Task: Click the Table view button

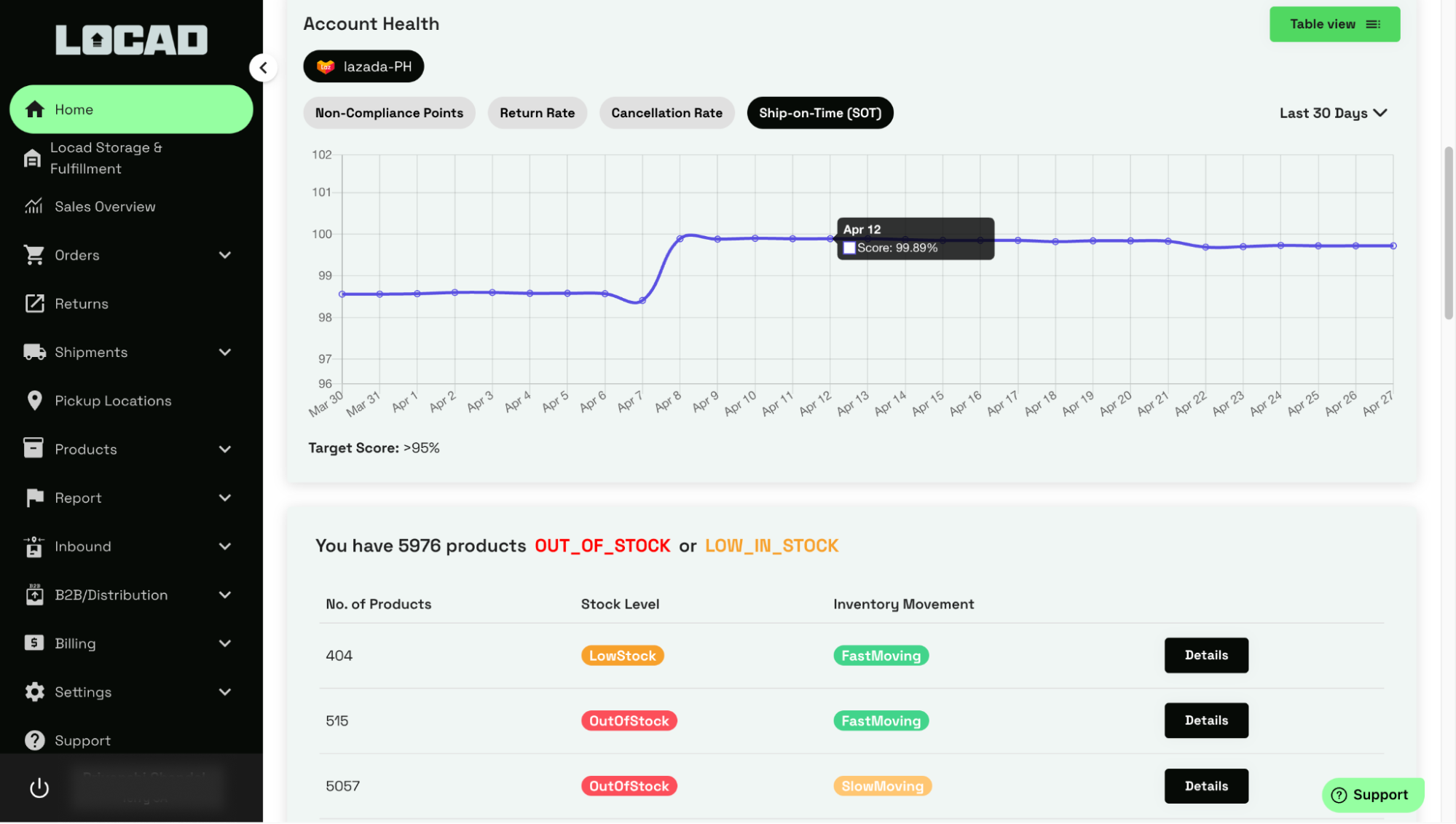Action: pos(1334,24)
